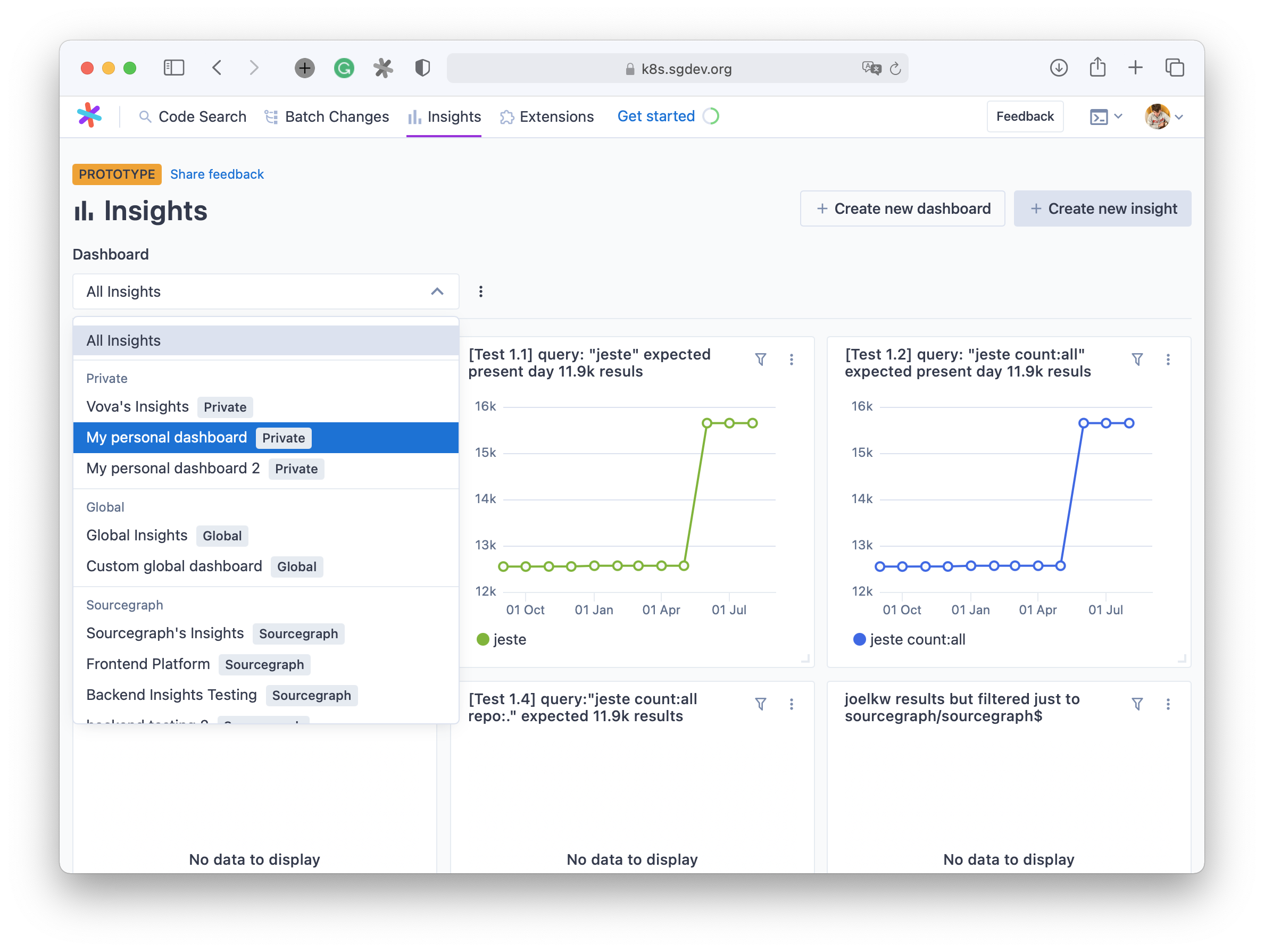Choose My personal dashboard option
Image resolution: width=1264 pixels, height=952 pixels.
click(265, 438)
